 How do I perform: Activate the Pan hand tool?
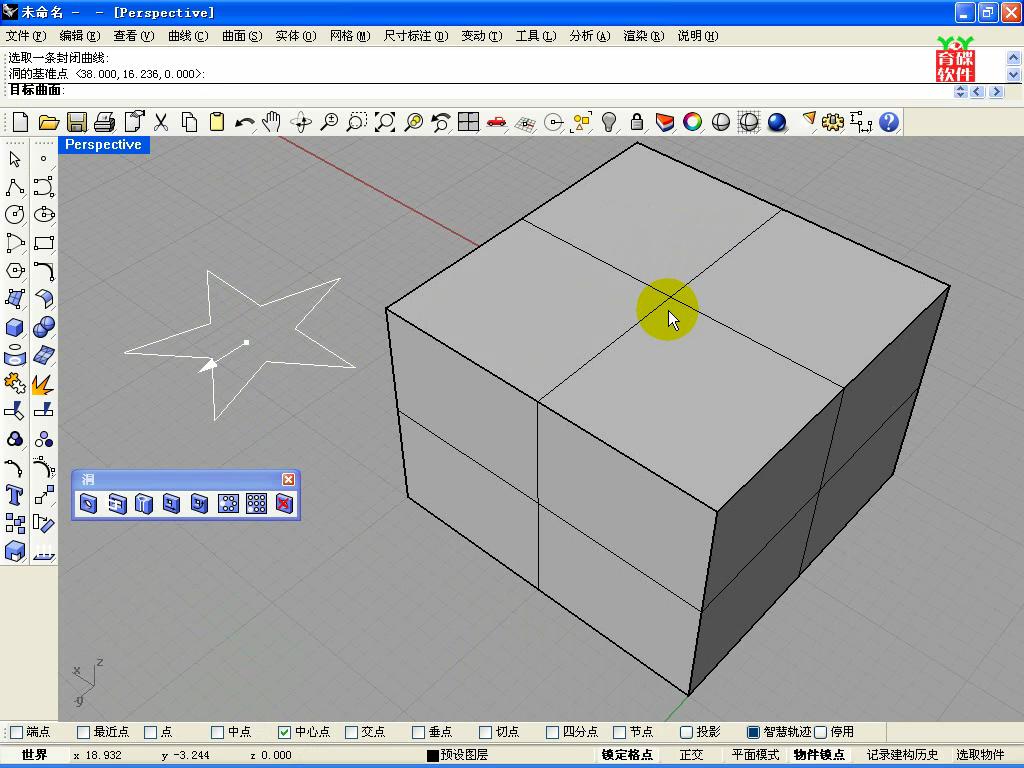[x=272, y=122]
